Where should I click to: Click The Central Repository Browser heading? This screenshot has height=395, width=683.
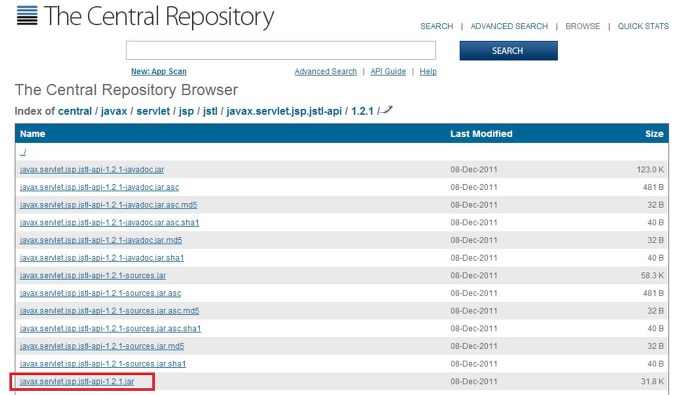126,90
